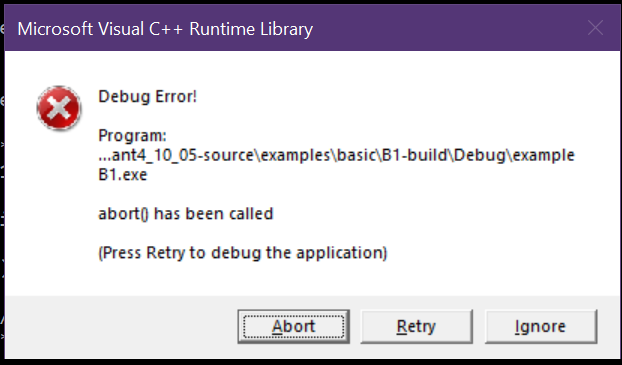Click the Press Retry to debug hint

coord(242,253)
